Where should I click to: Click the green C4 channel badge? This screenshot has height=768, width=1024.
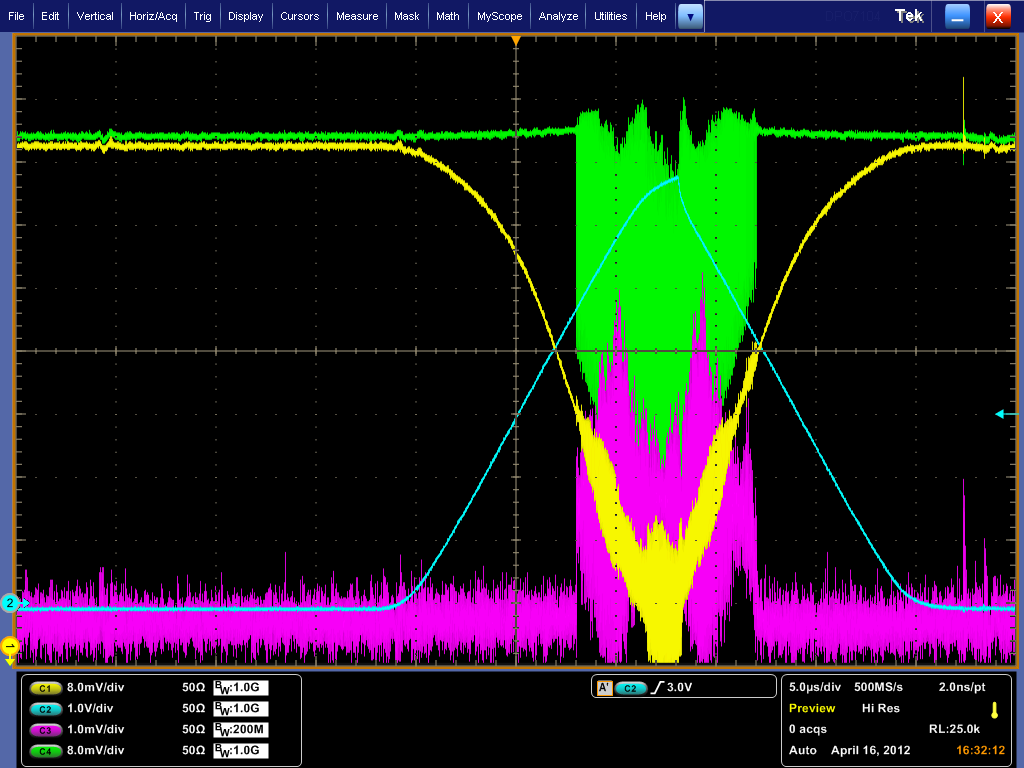tap(44, 750)
